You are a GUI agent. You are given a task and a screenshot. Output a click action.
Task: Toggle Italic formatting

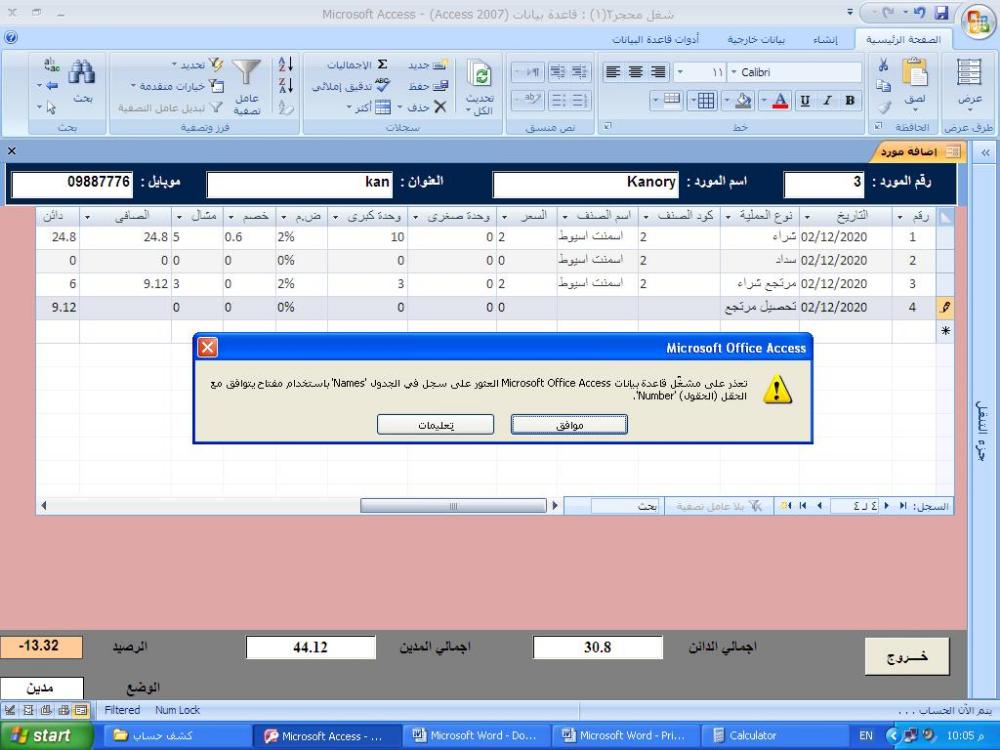(x=827, y=100)
